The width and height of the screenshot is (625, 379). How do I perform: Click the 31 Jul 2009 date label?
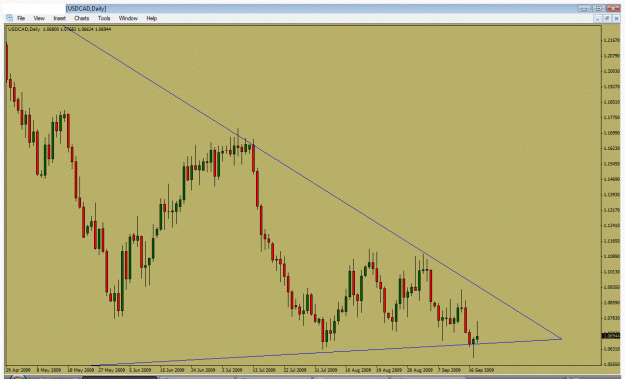[326, 370]
